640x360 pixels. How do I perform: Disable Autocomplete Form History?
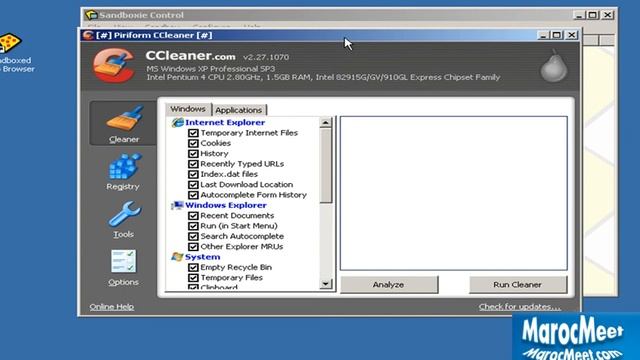[x=193, y=195]
